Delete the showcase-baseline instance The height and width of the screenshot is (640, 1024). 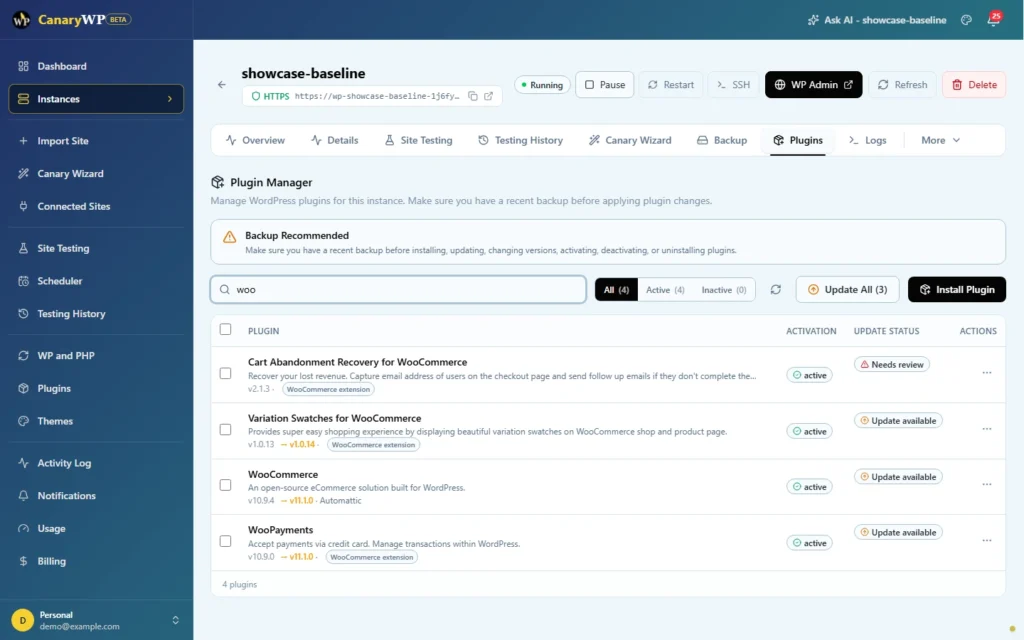click(974, 84)
